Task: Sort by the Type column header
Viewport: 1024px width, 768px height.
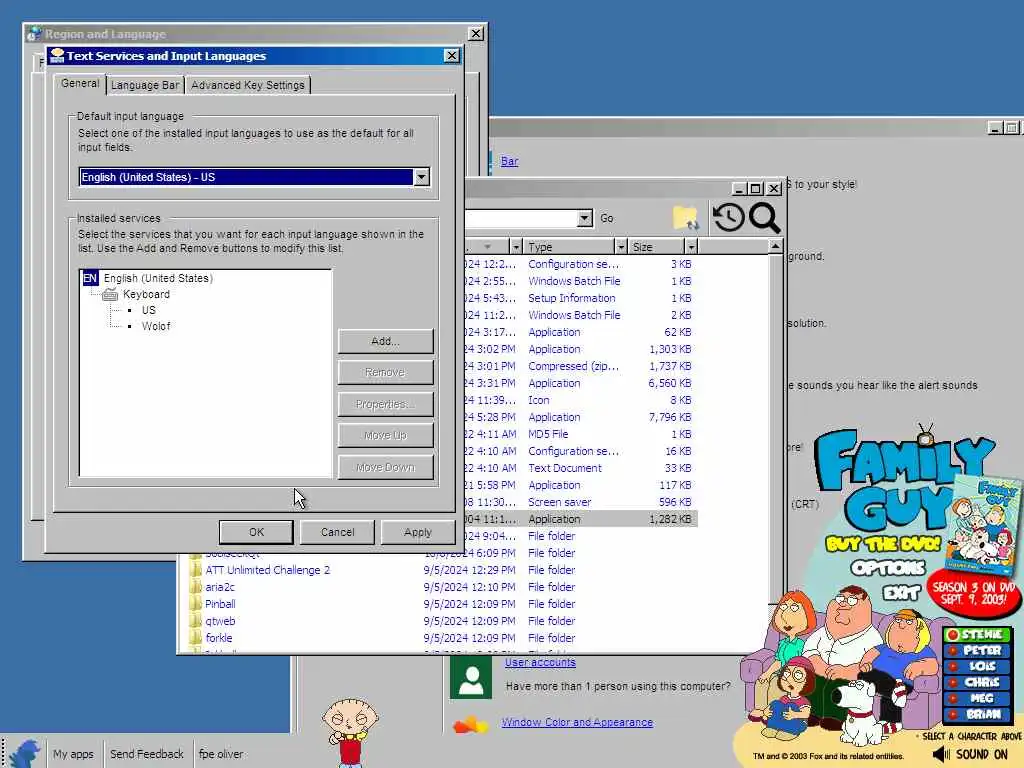Action: [569, 247]
